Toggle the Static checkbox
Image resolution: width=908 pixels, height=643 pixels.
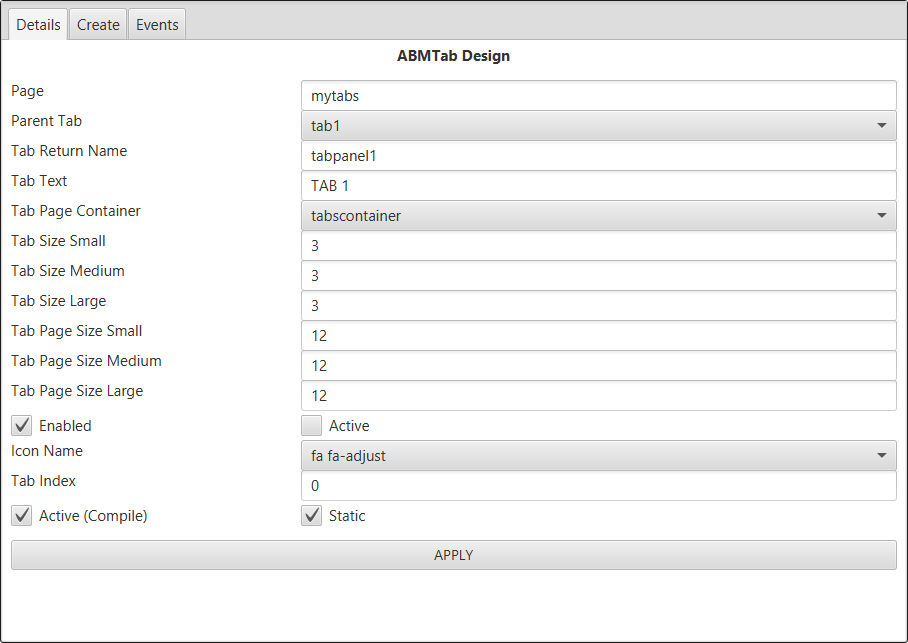tap(312, 516)
